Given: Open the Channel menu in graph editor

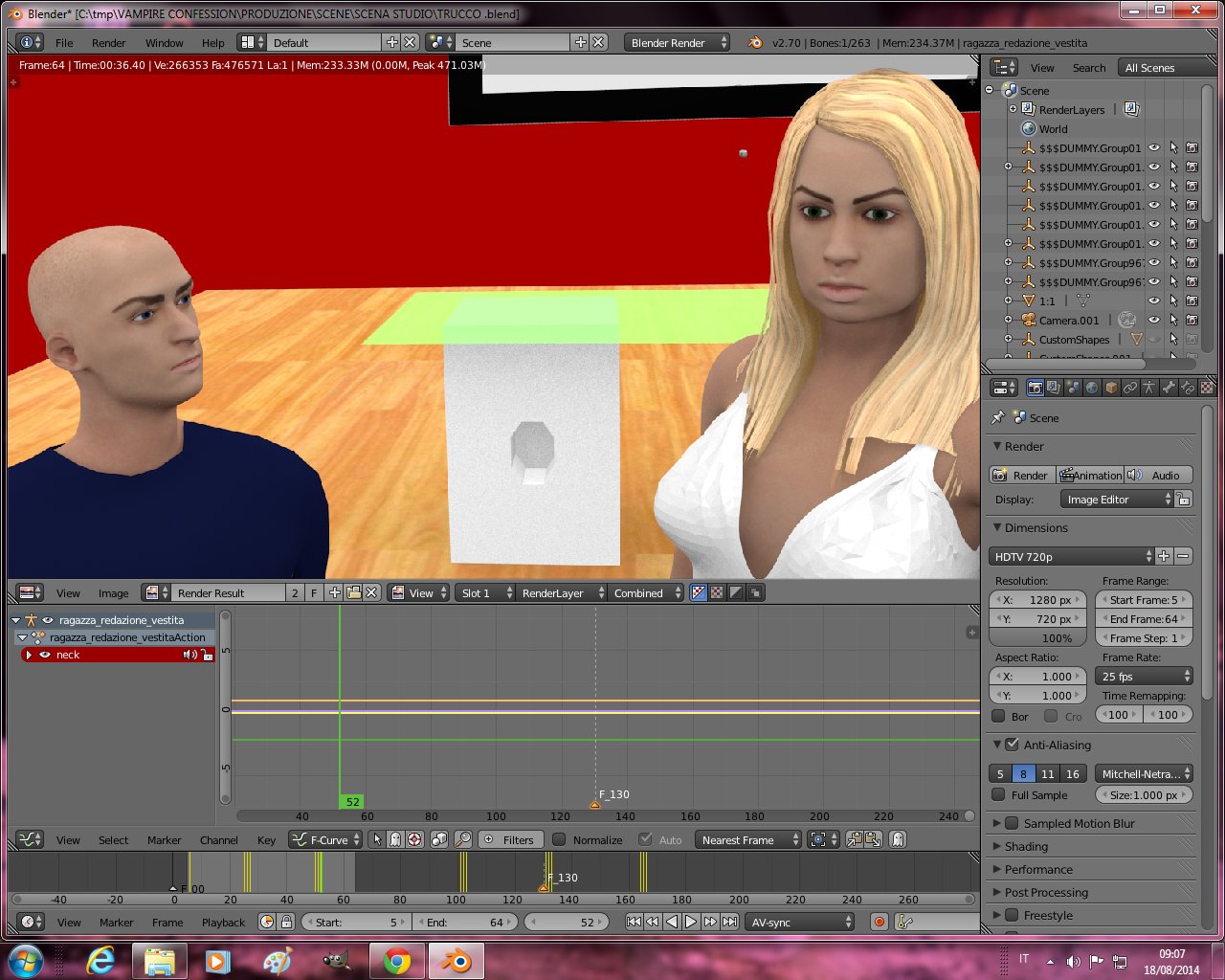Looking at the screenshot, I should pyautogui.click(x=218, y=839).
